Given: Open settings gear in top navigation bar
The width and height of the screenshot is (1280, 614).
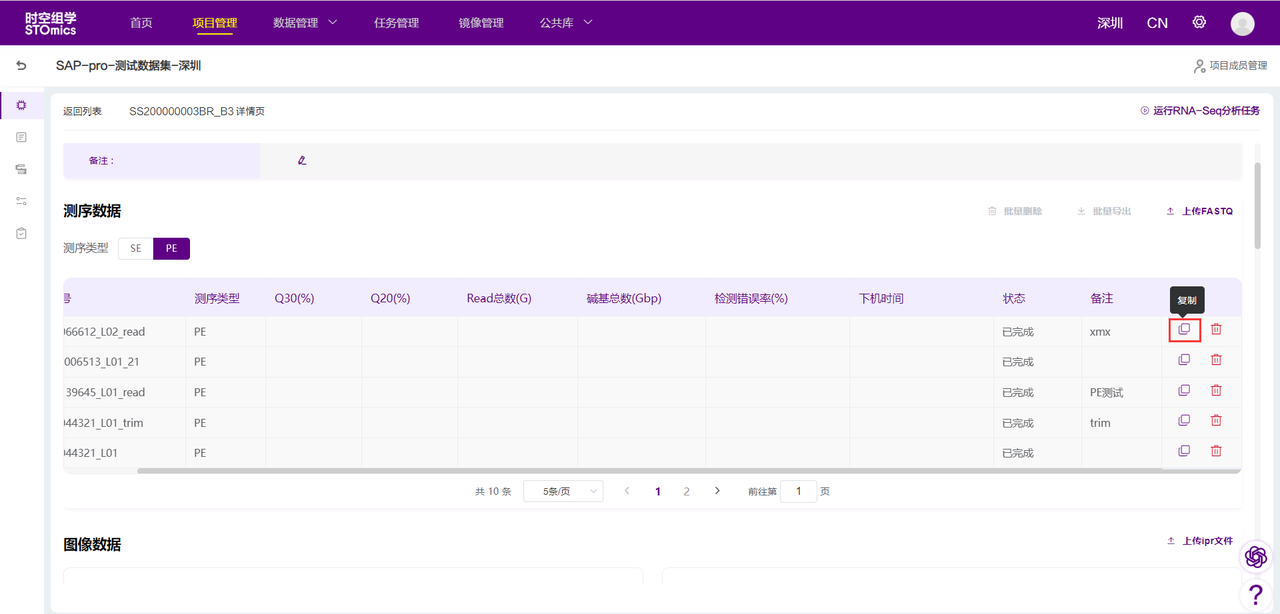Looking at the screenshot, I should pyautogui.click(x=1199, y=22).
